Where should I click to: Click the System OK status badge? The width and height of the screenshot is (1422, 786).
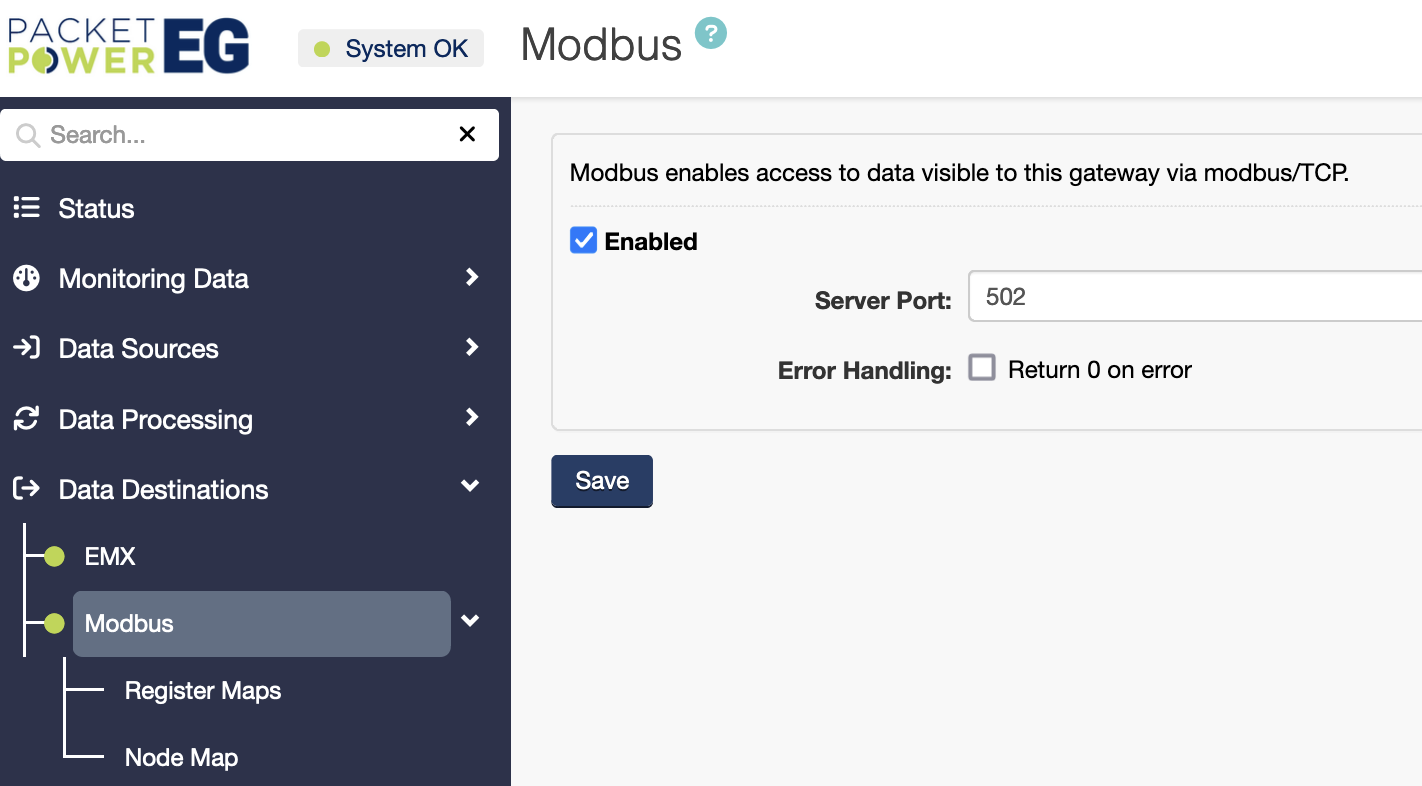pyautogui.click(x=391, y=49)
